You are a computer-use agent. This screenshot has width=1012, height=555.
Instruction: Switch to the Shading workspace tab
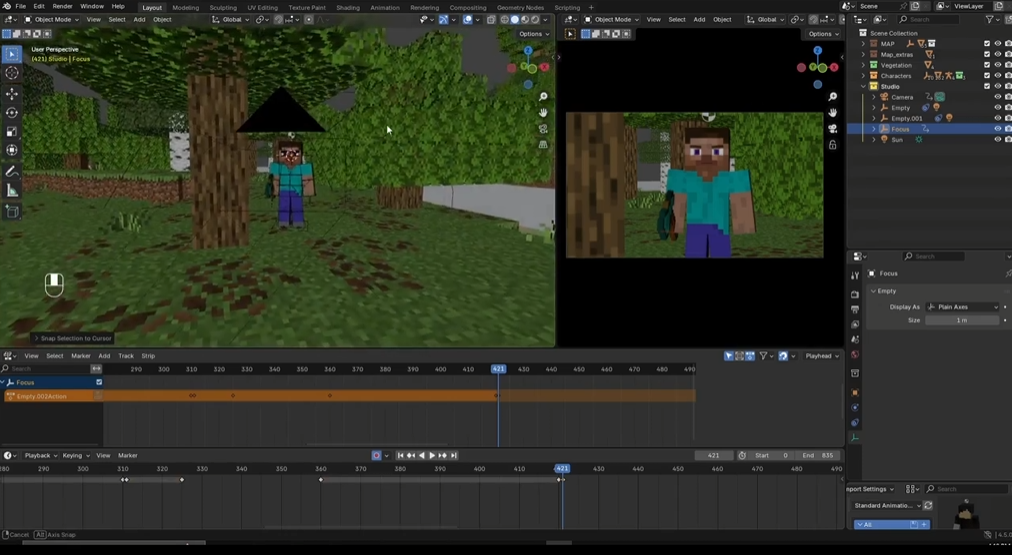(x=347, y=7)
